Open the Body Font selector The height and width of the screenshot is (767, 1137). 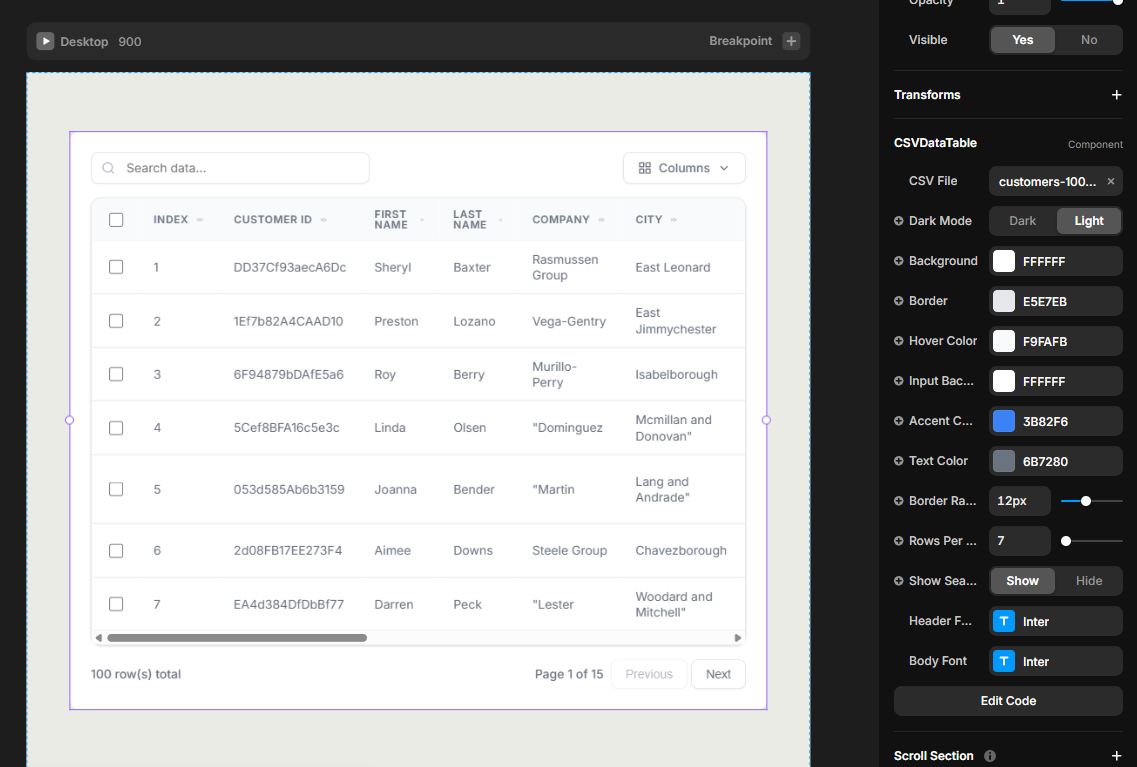pyautogui.click(x=1055, y=661)
